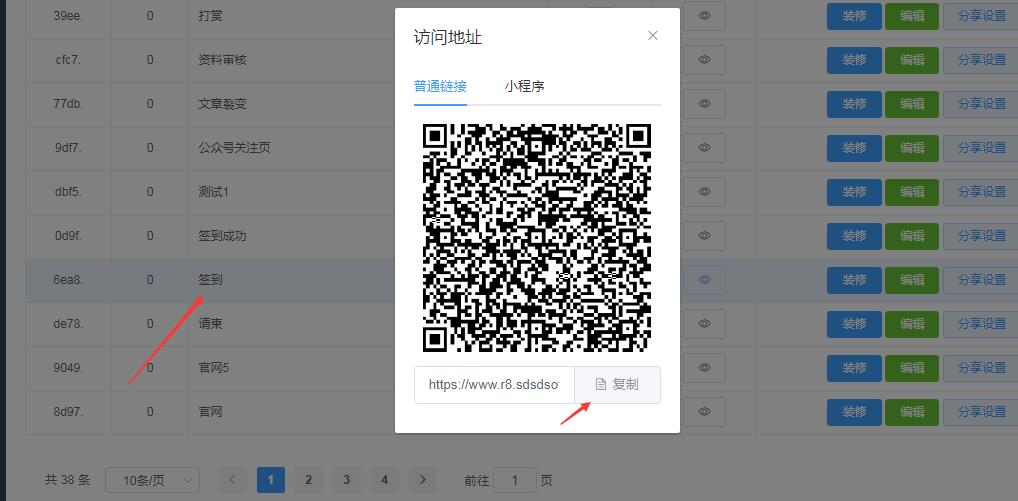Go to page 4
The image size is (1018, 501).
(385, 480)
